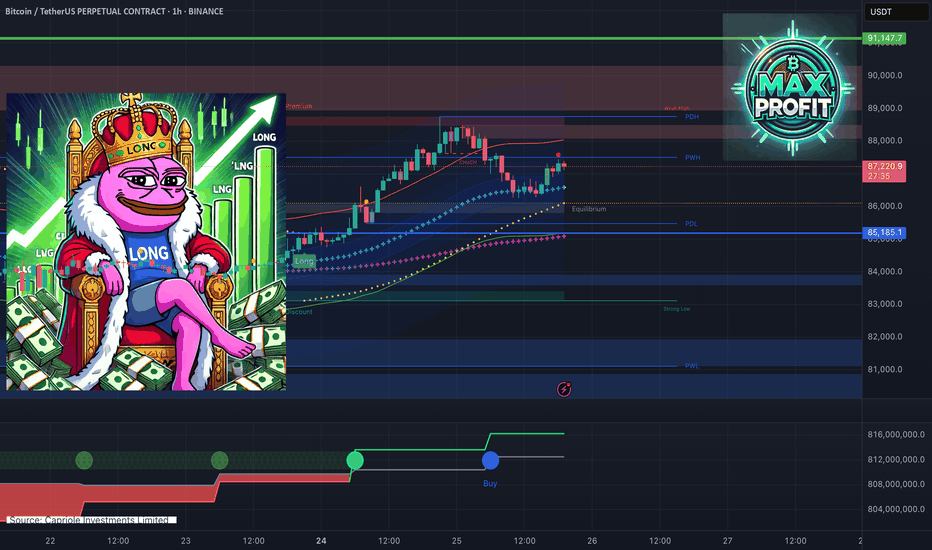Screen dimensions: 932x550
Task: Click the PDH line label
Action: 692,117
